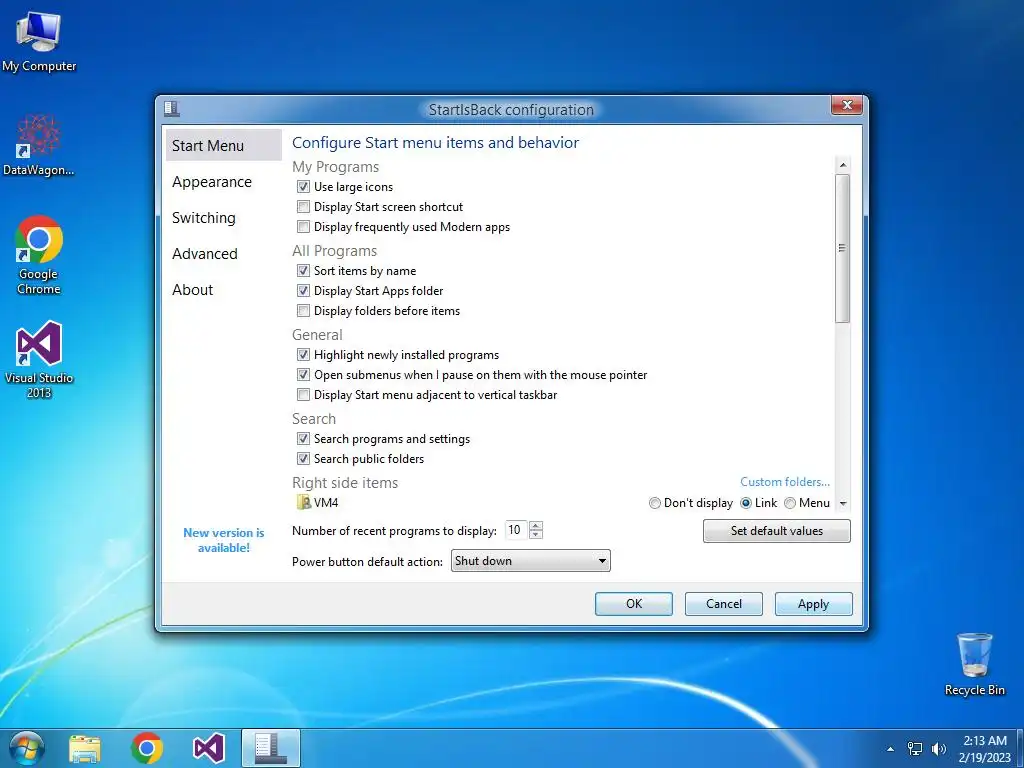Open the volume speaker tray icon
The image size is (1024, 768).
coord(939,749)
